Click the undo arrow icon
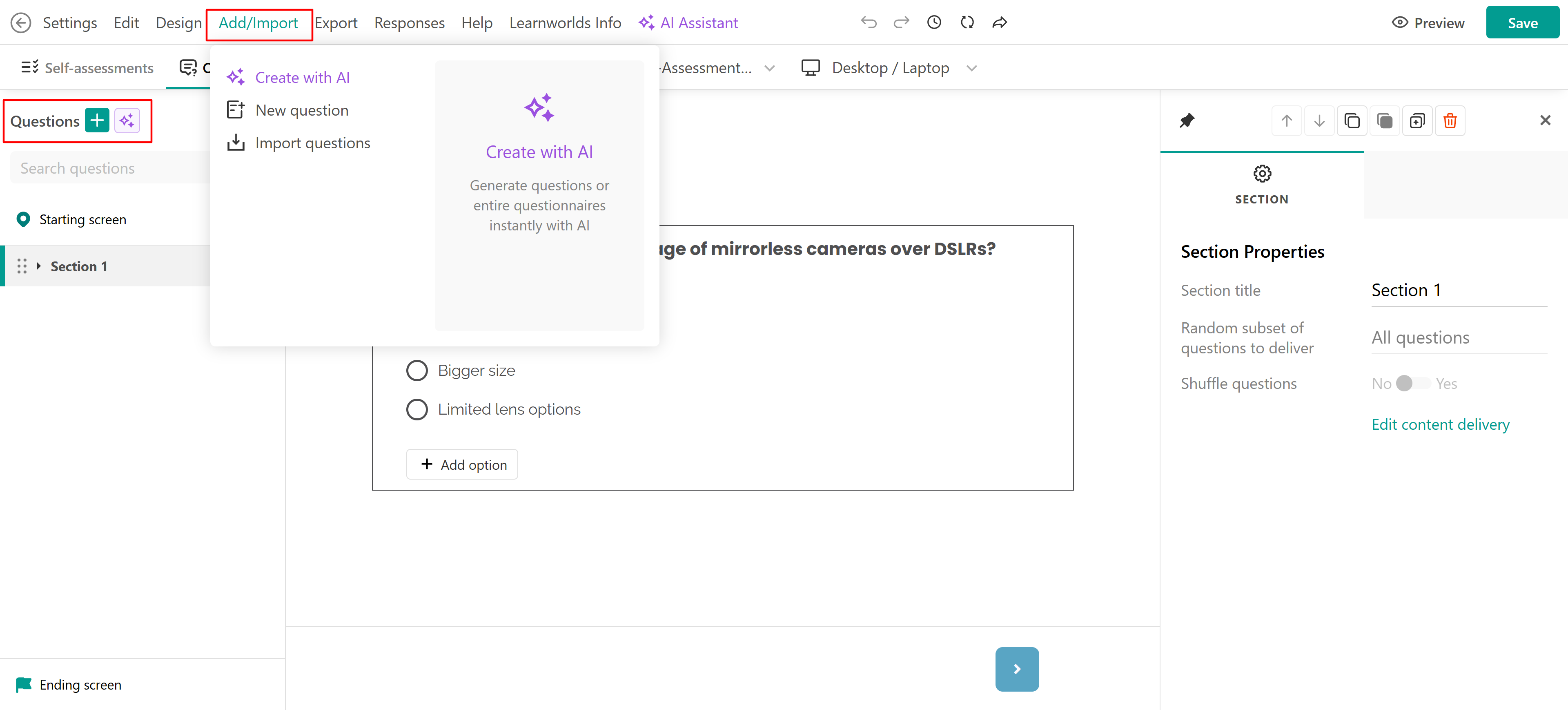Image resolution: width=1568 pixels, height=710 pixels. point(869,22)
